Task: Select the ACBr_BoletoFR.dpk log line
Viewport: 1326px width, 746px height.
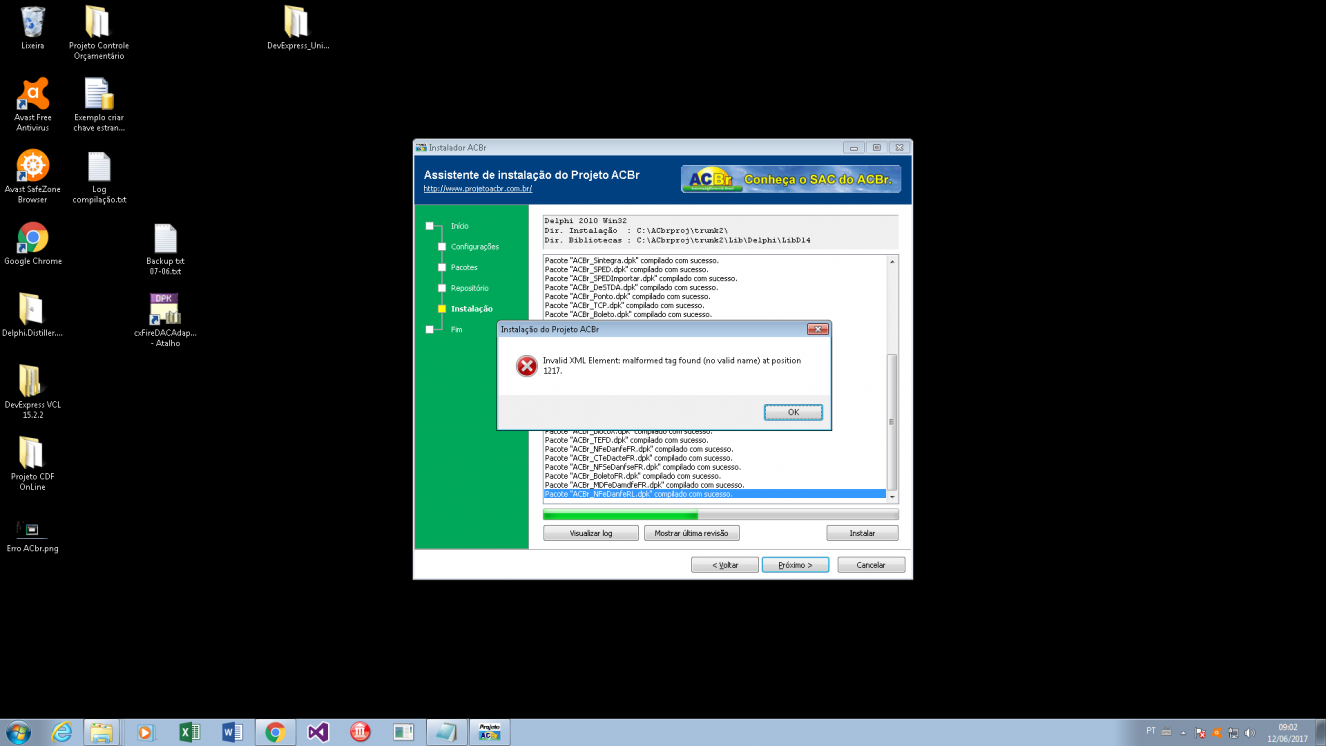Action: [x=715, y=476]
